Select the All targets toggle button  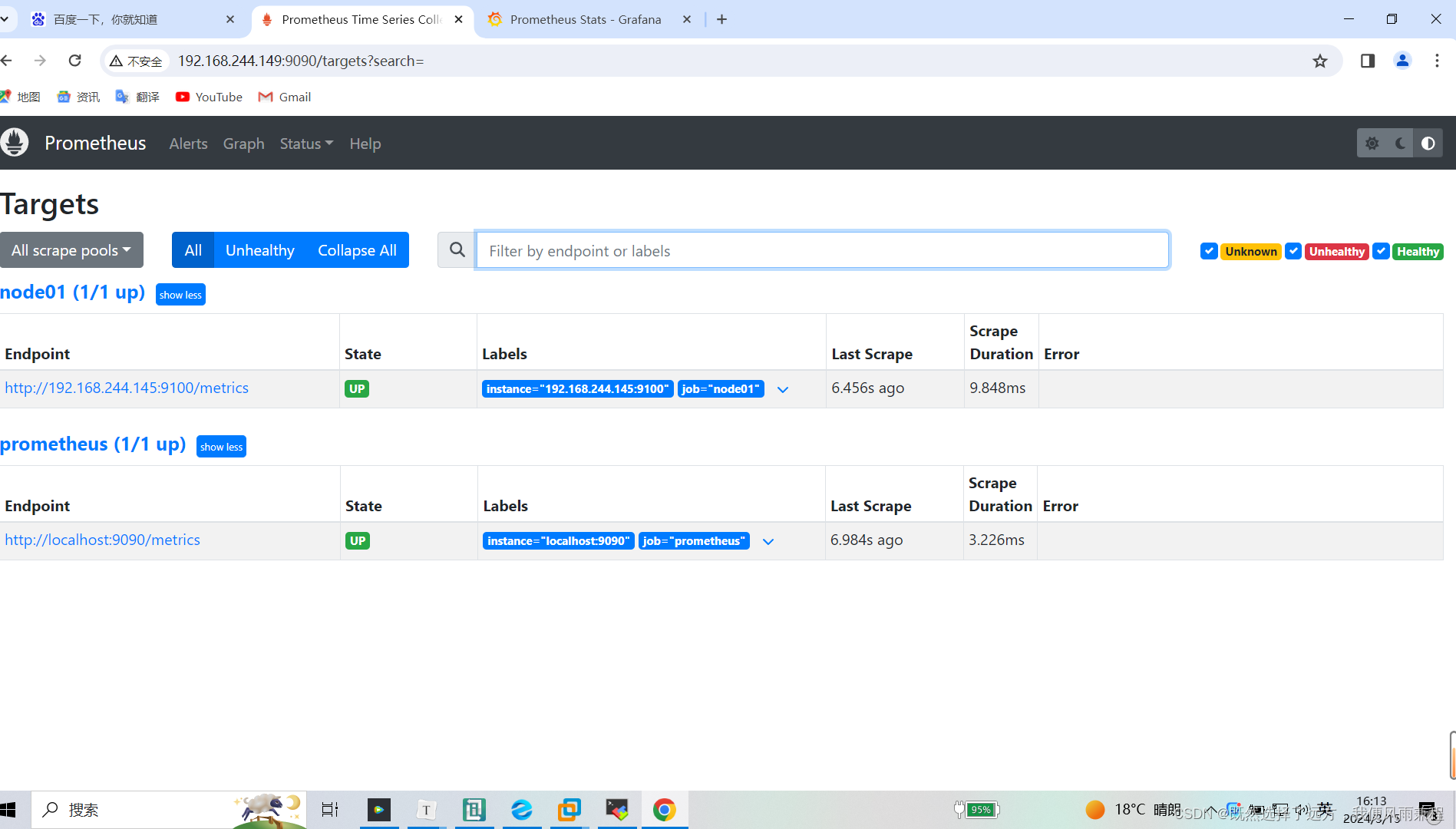click(193, 250)
